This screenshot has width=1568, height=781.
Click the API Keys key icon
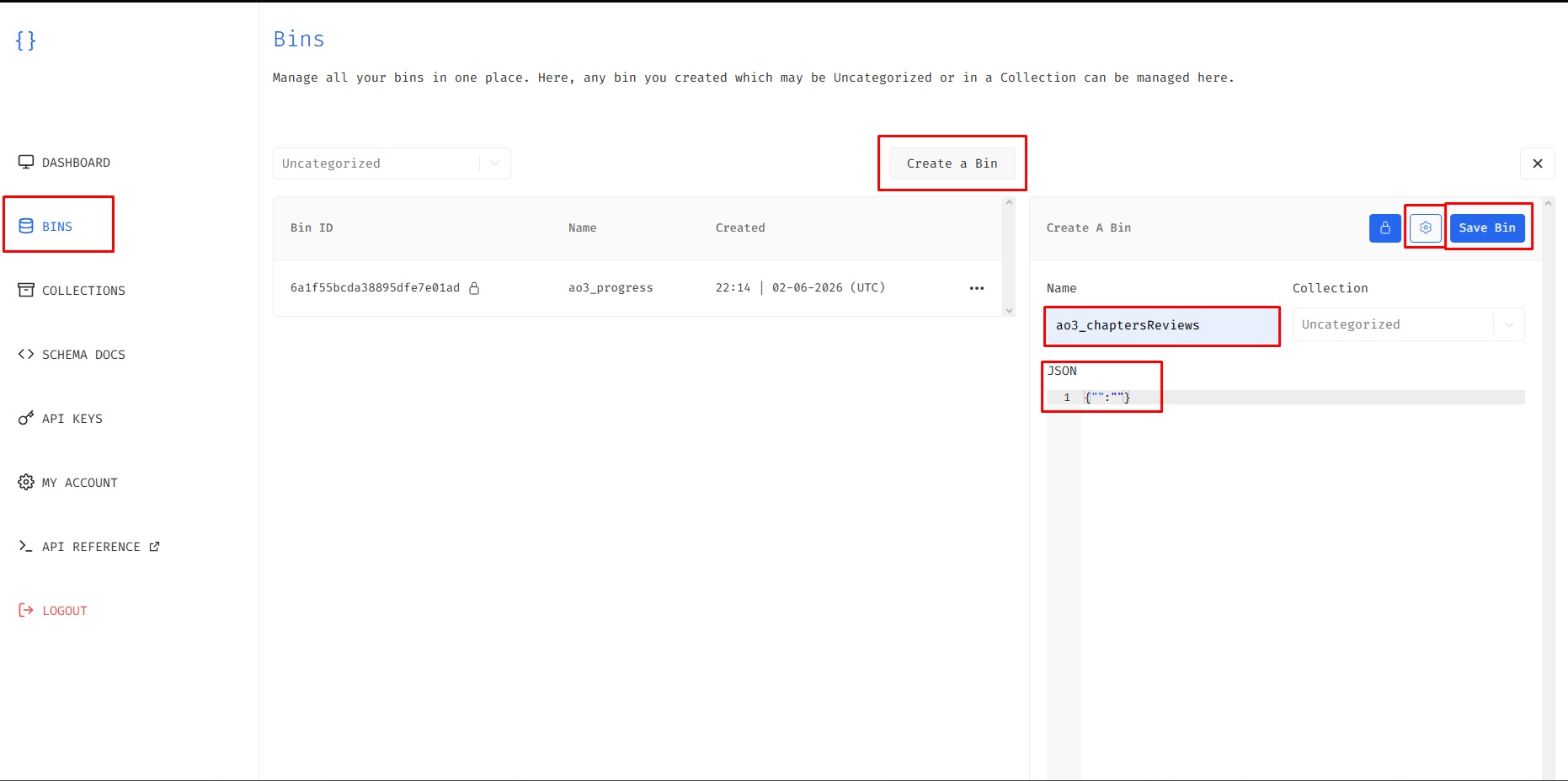point(26,418)
